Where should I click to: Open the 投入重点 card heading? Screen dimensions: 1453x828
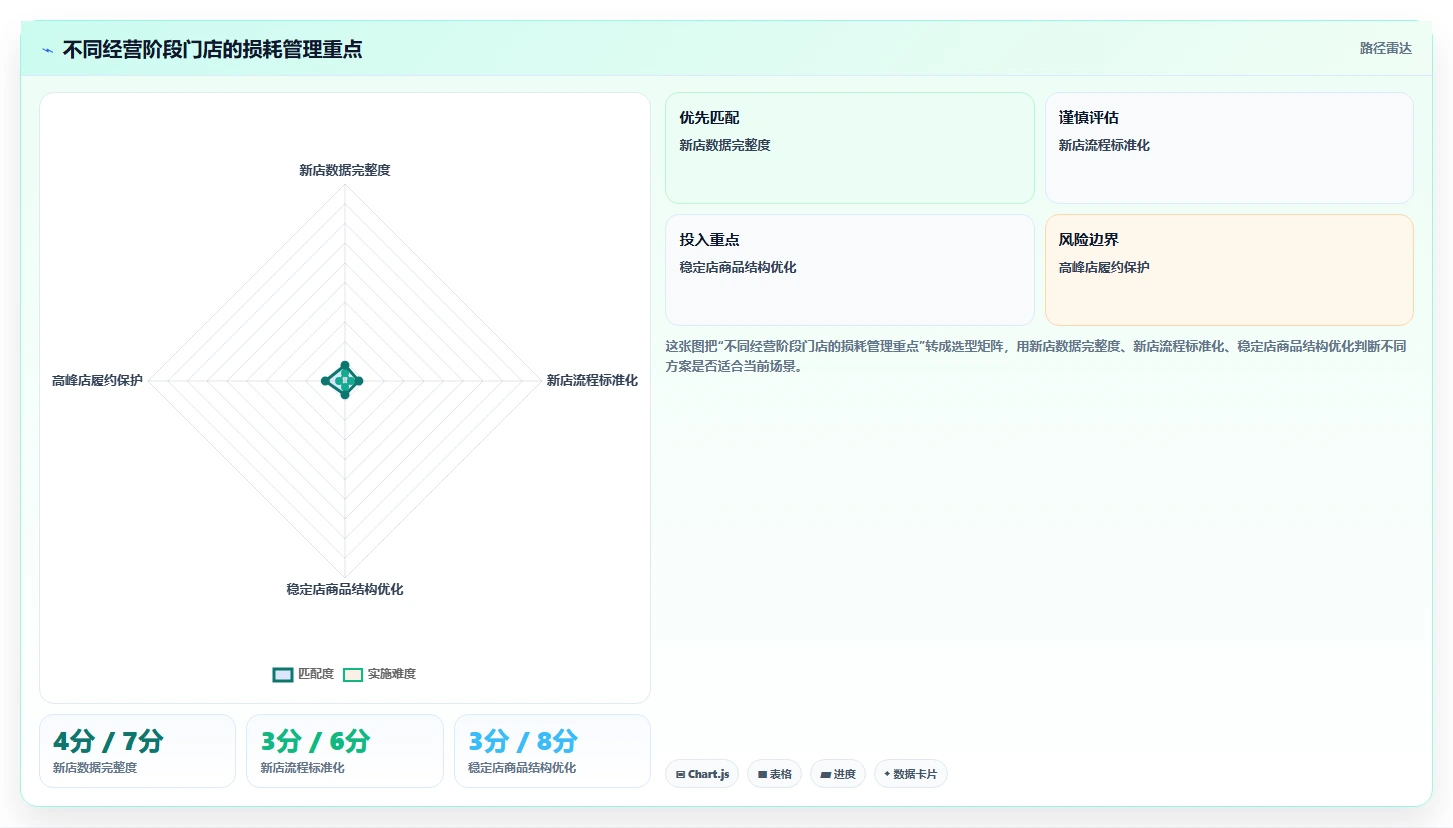click(x=709, y=240)
